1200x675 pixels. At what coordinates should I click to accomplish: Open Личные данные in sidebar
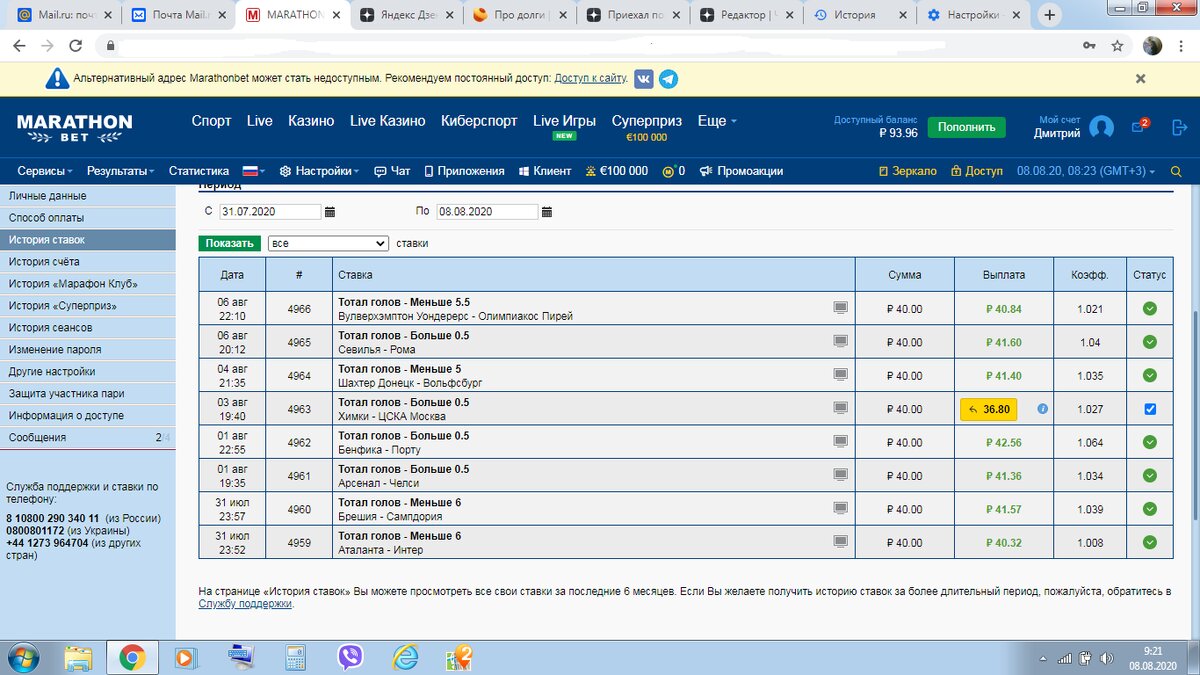[x=88, y=196]
